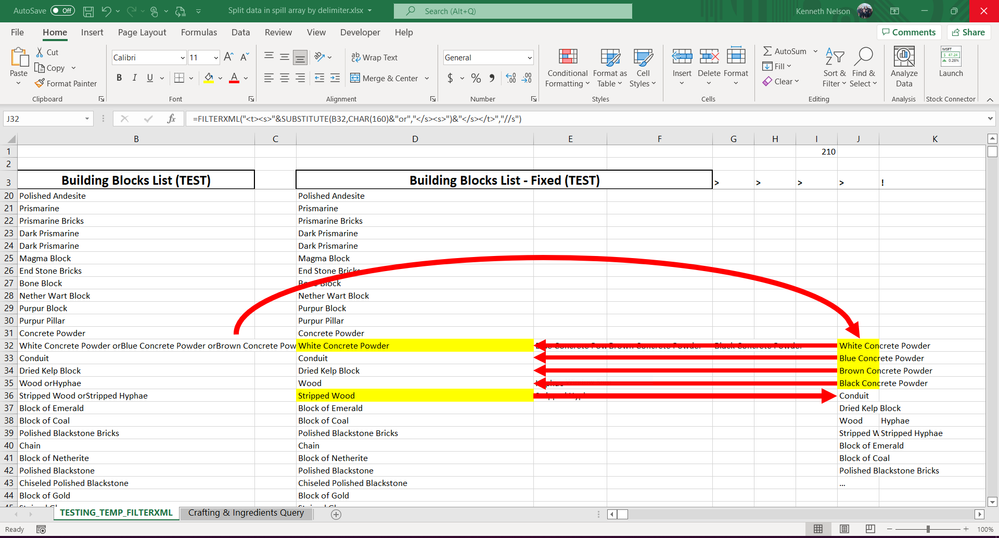Click Increase Font Size icon
Screen dimensions: 999x538
click(229, 57)
